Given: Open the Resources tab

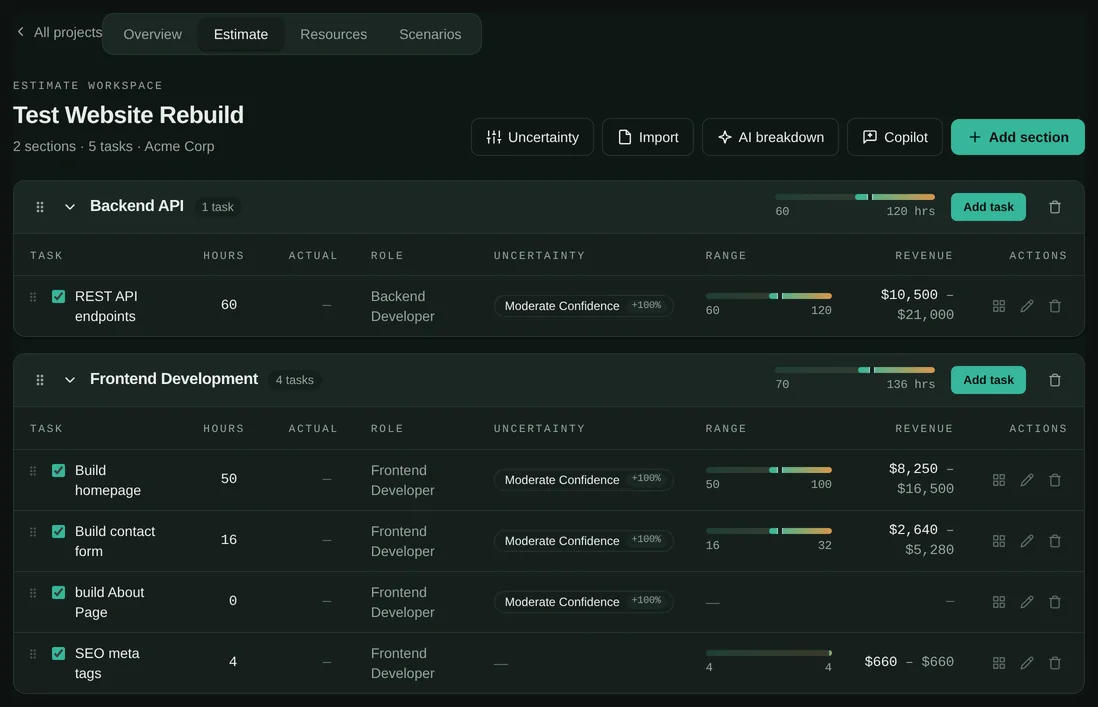Looking at the screenshot, I should 333,34.
